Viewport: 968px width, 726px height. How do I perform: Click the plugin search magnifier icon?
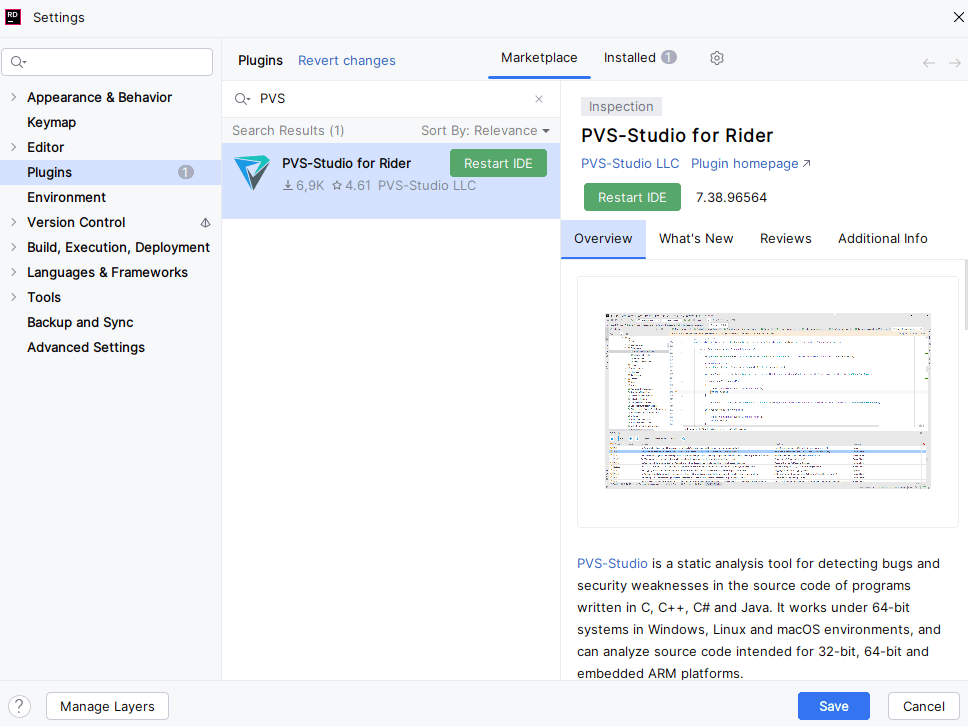click(241, 99)
